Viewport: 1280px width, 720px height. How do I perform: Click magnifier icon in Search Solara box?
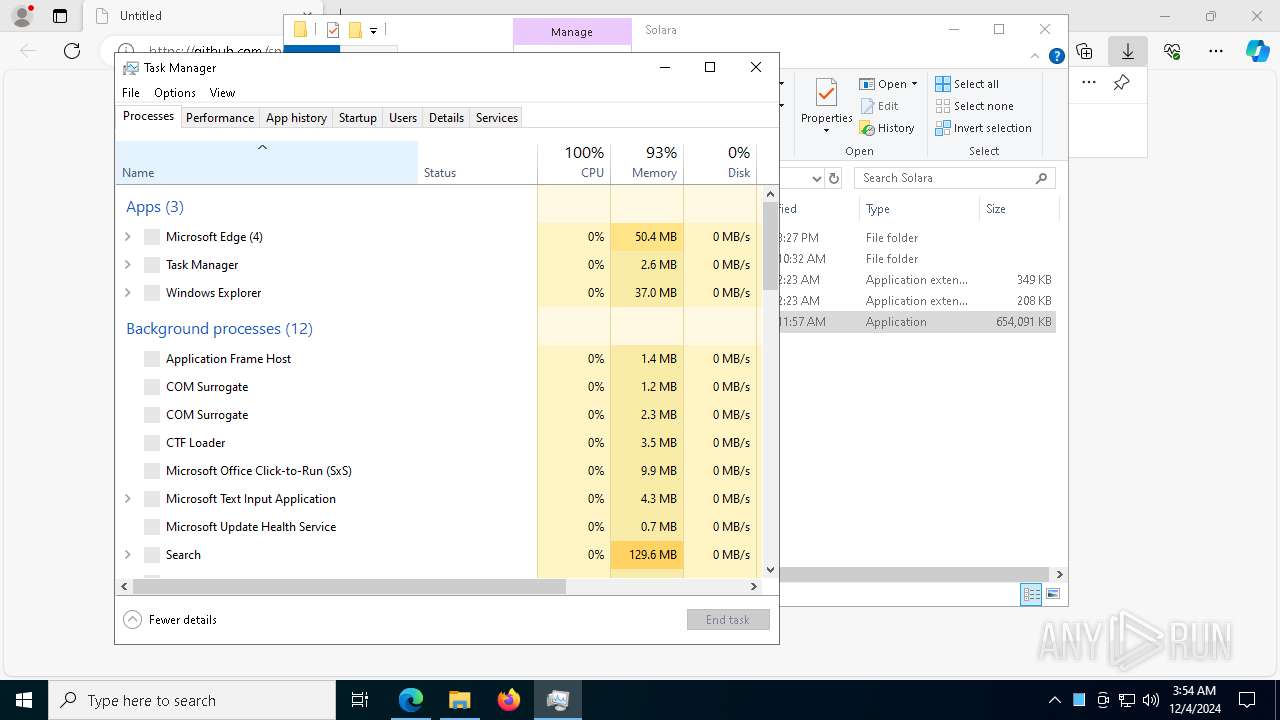(1041, 178)
